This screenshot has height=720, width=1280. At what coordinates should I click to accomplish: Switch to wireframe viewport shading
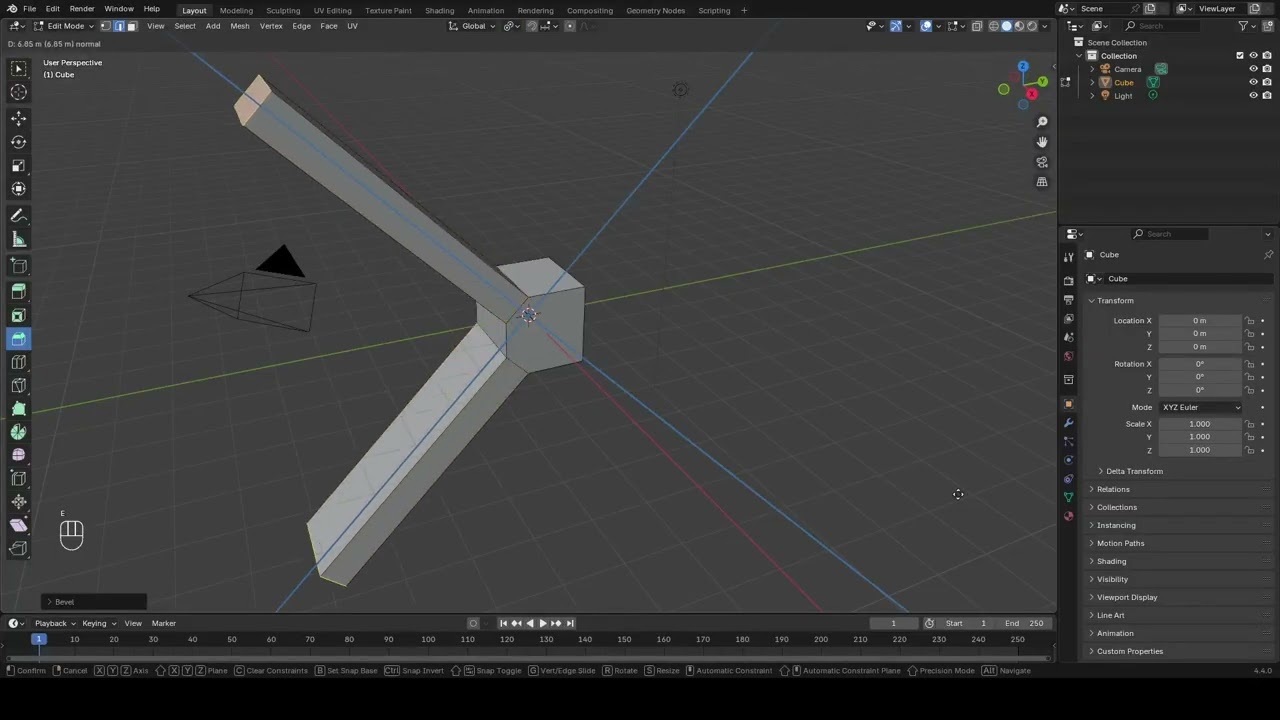coord(994,26)
